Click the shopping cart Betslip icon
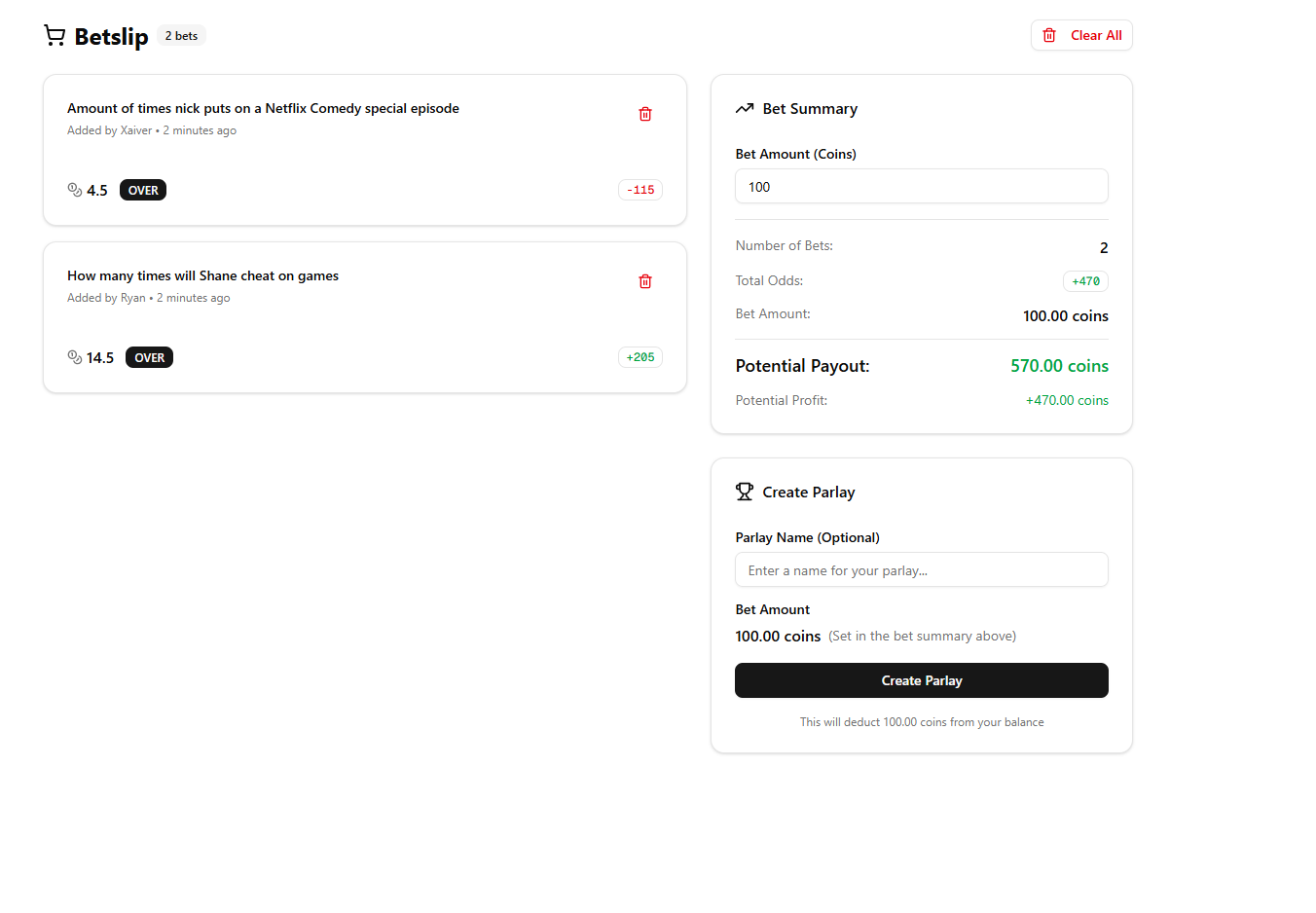 tap(55, 36)
